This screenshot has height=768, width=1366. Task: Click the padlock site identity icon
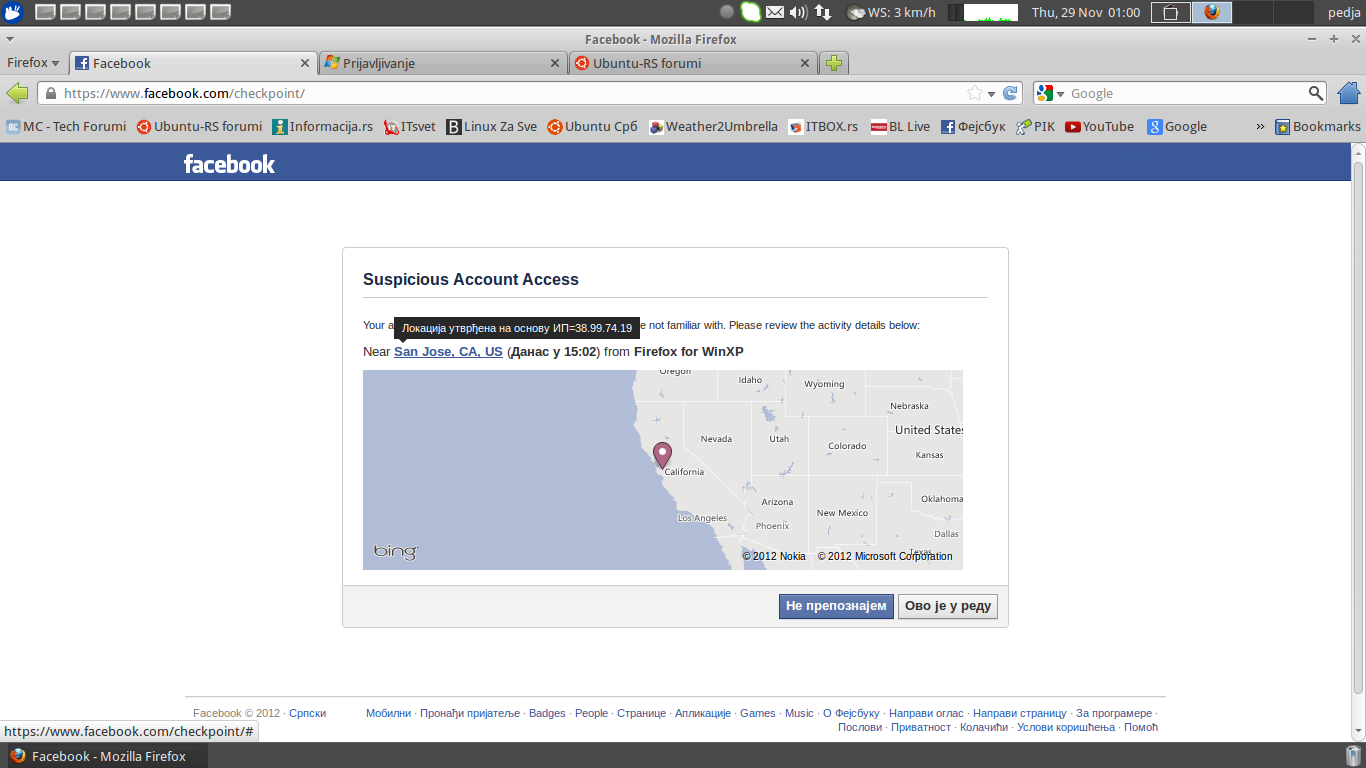click(x=51, y=93)
